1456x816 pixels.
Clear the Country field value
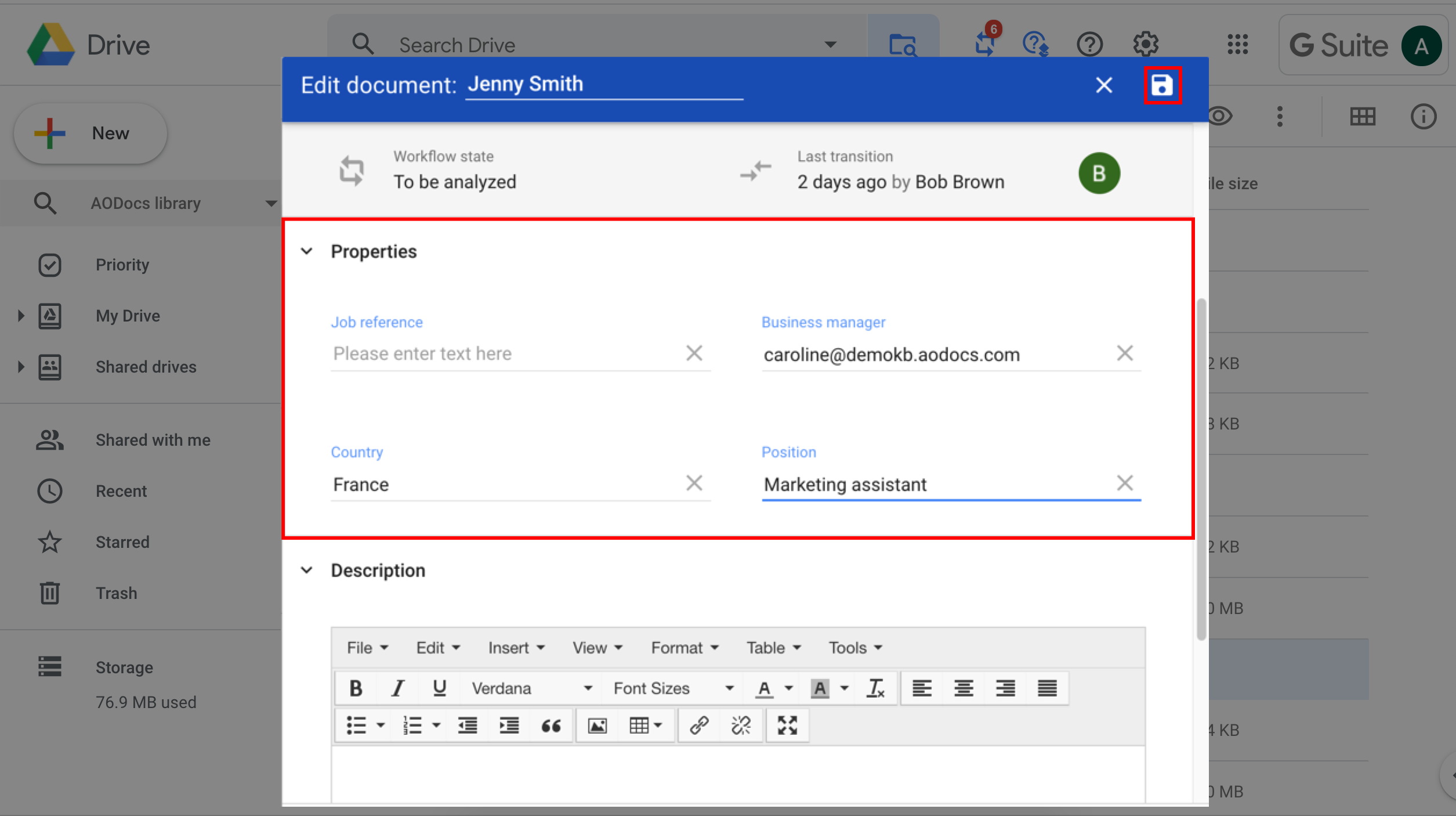[x=694, y=483]
